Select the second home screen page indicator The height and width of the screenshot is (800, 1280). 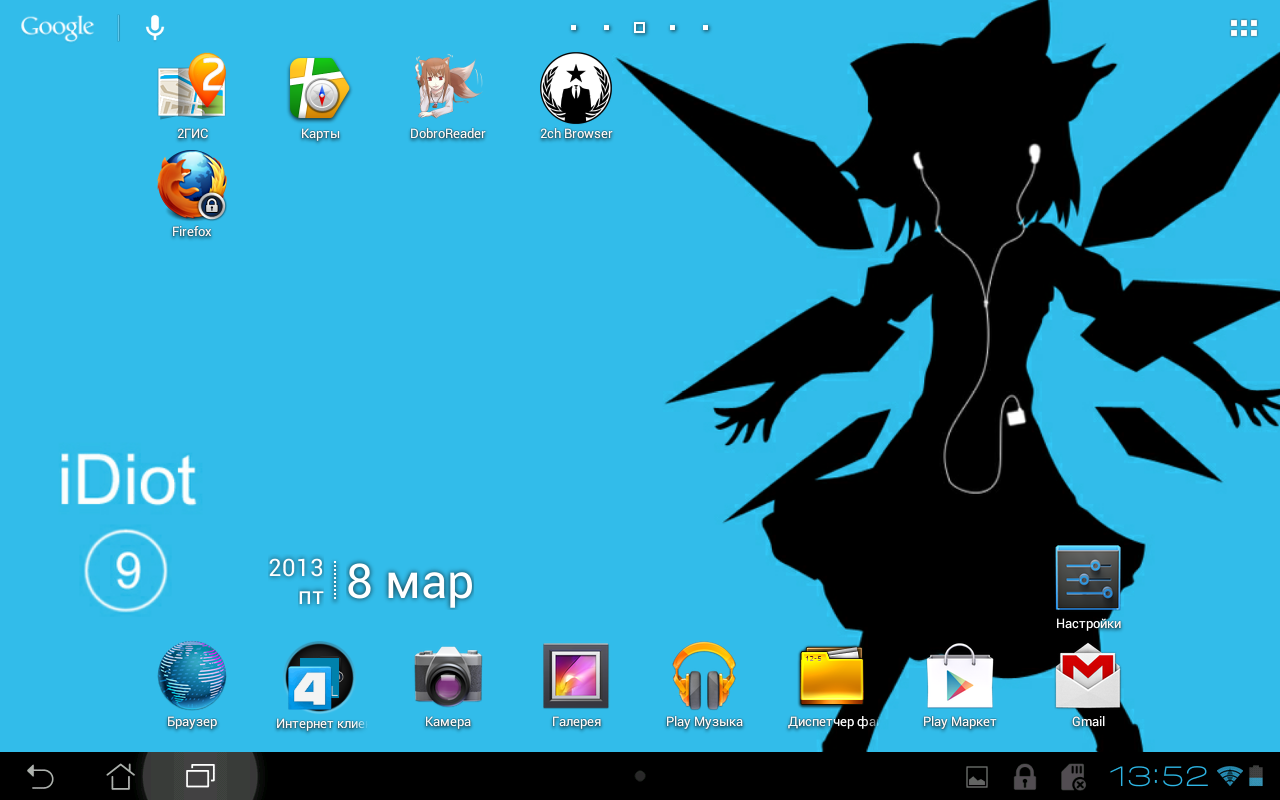606,28
